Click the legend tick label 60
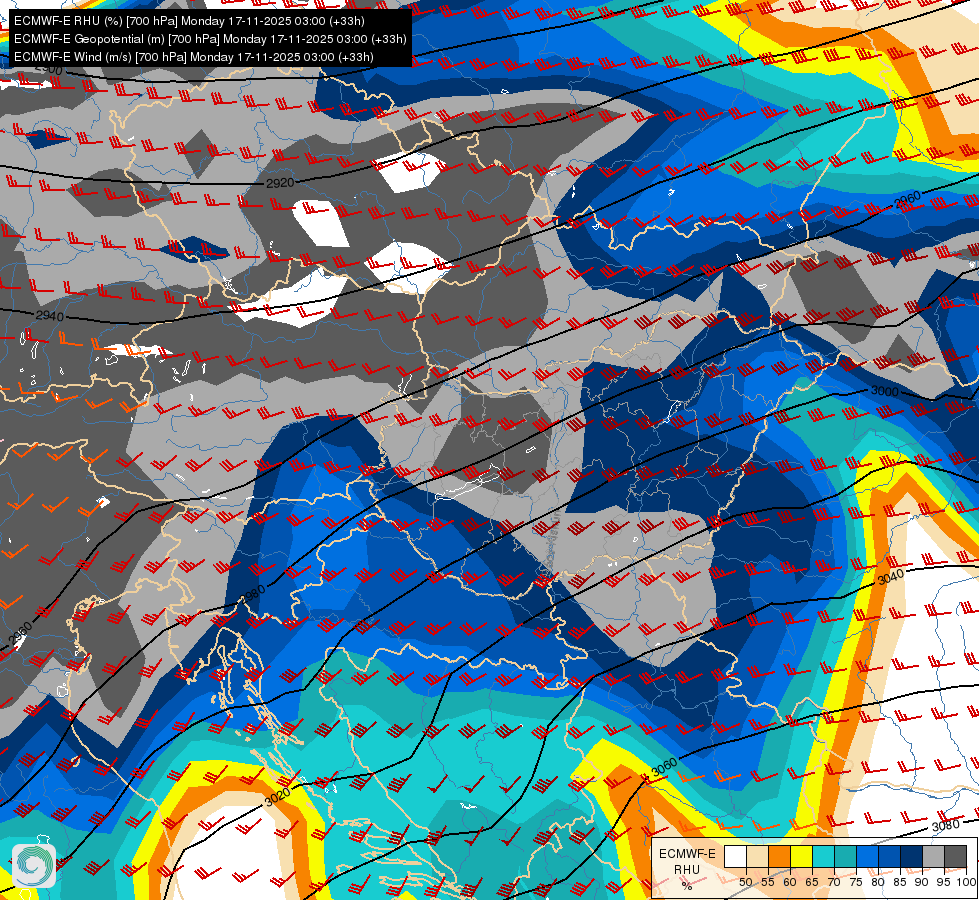This screenshot has height=900, width=979. [x=790, y=882]
